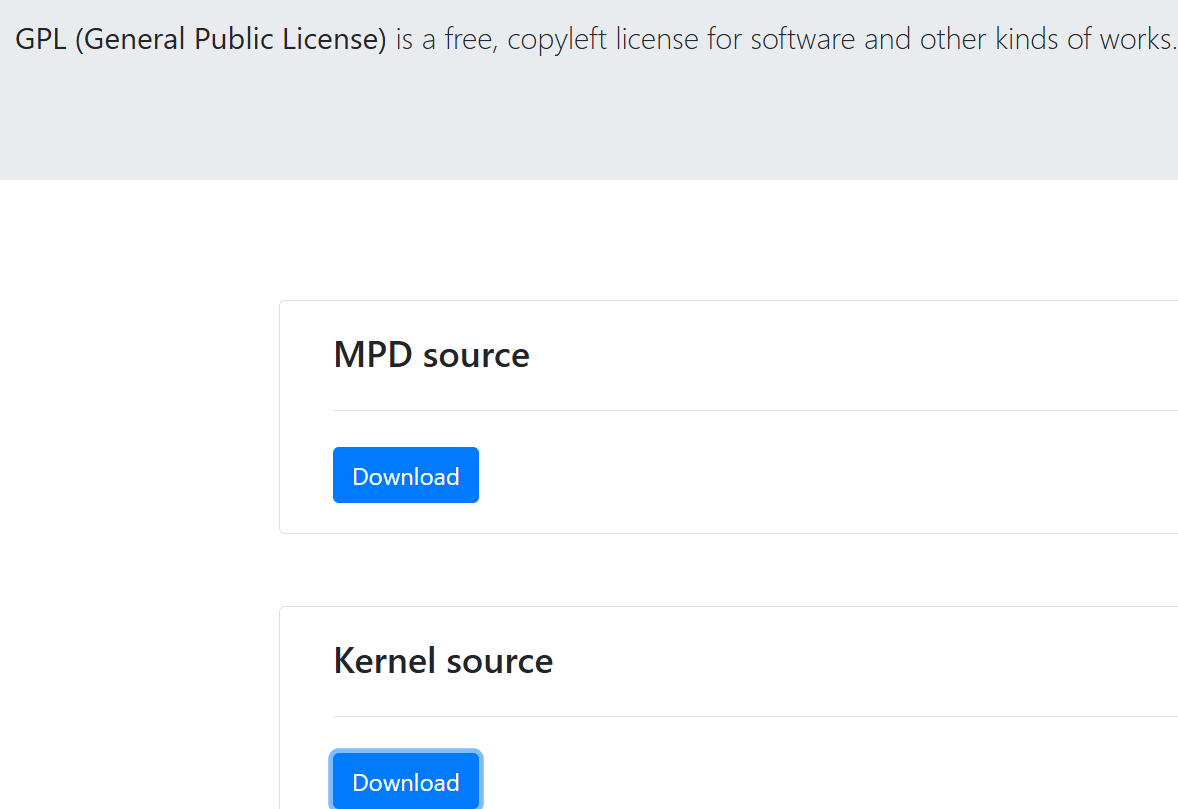Click Download button under Kernel source

405,782
